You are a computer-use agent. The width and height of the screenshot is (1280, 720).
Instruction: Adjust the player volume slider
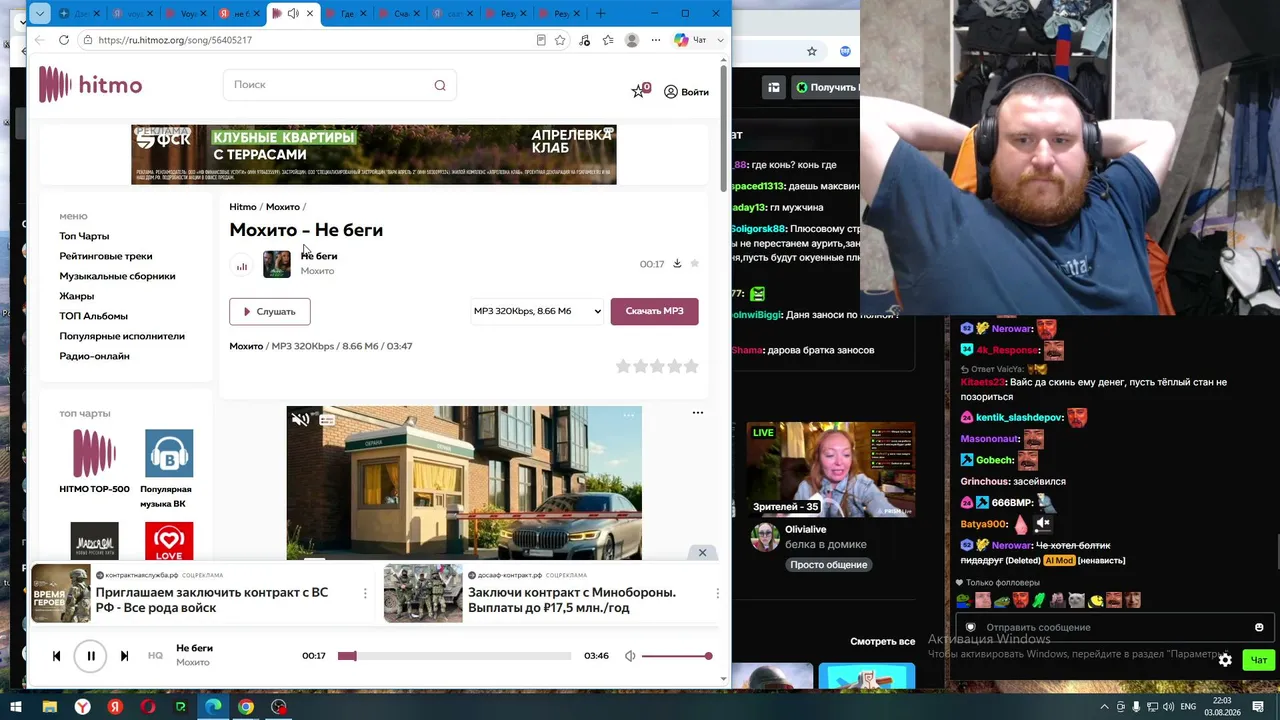(677, 656)
